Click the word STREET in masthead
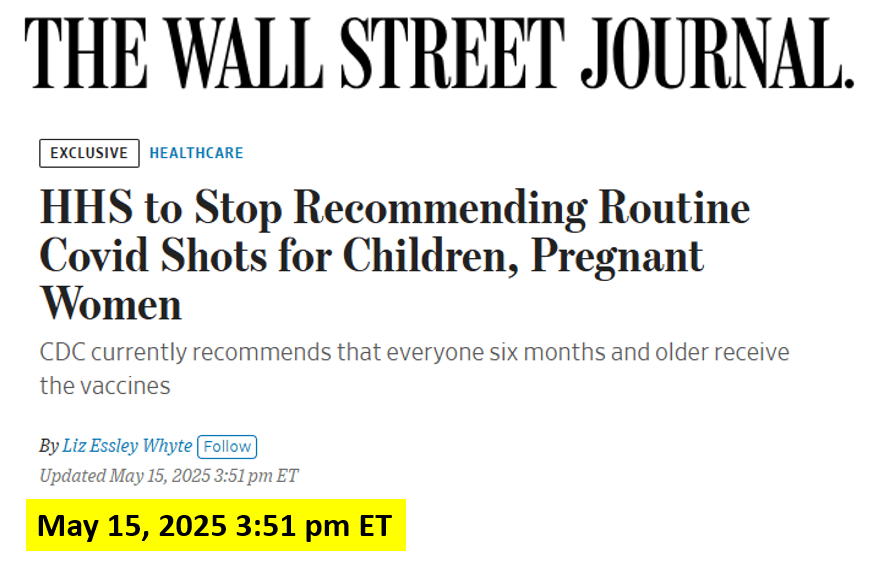Image resolution: width=873 pixels, height=561 pixels. [x=452, y=53]
